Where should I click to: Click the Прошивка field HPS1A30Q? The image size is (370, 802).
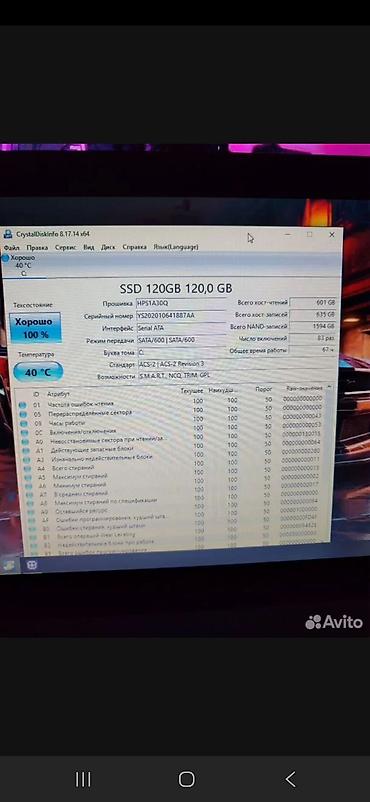[181, 304]
